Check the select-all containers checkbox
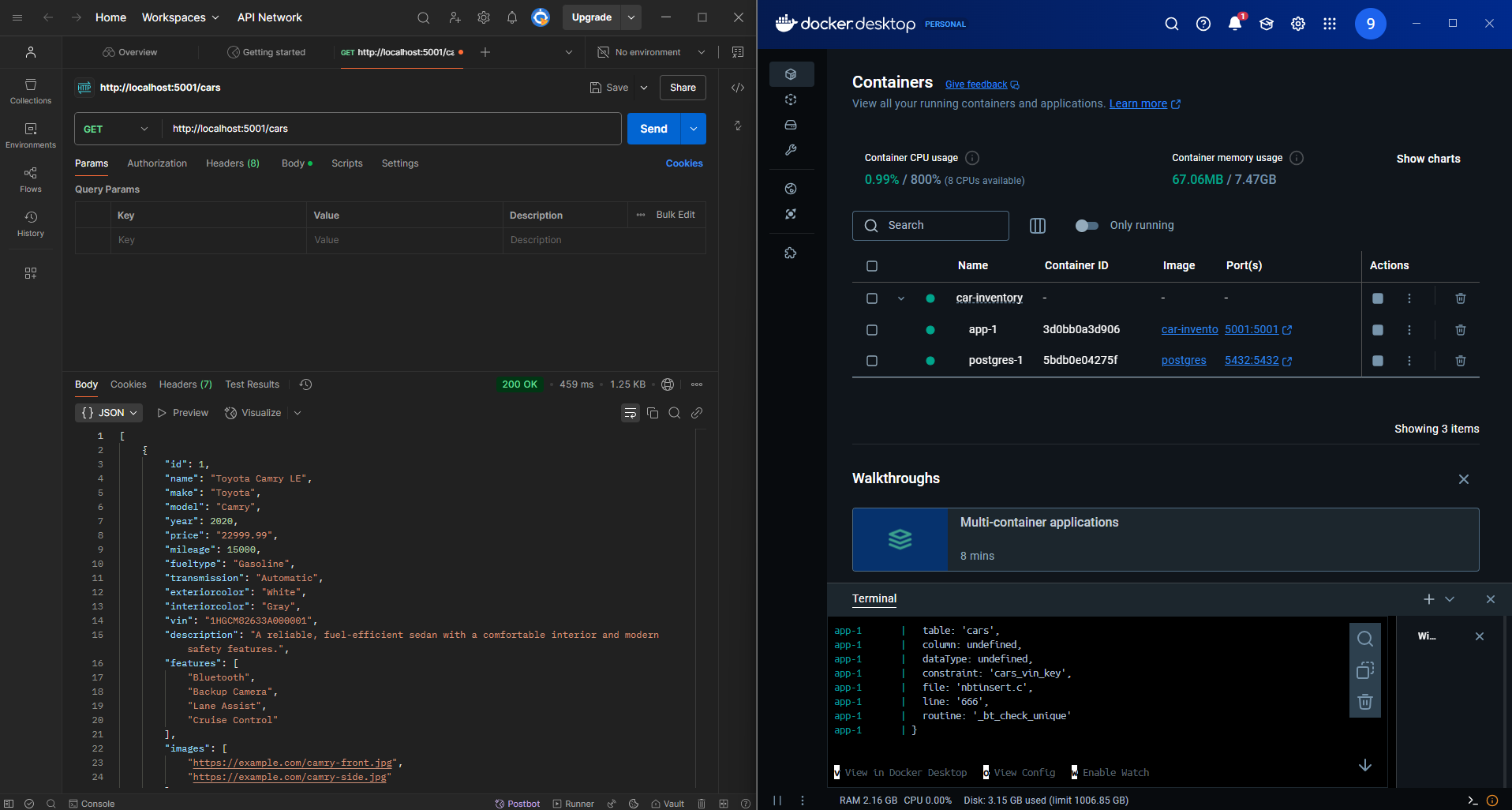Viewport: 1512px width, 810px height. click(x=872, y=266)
